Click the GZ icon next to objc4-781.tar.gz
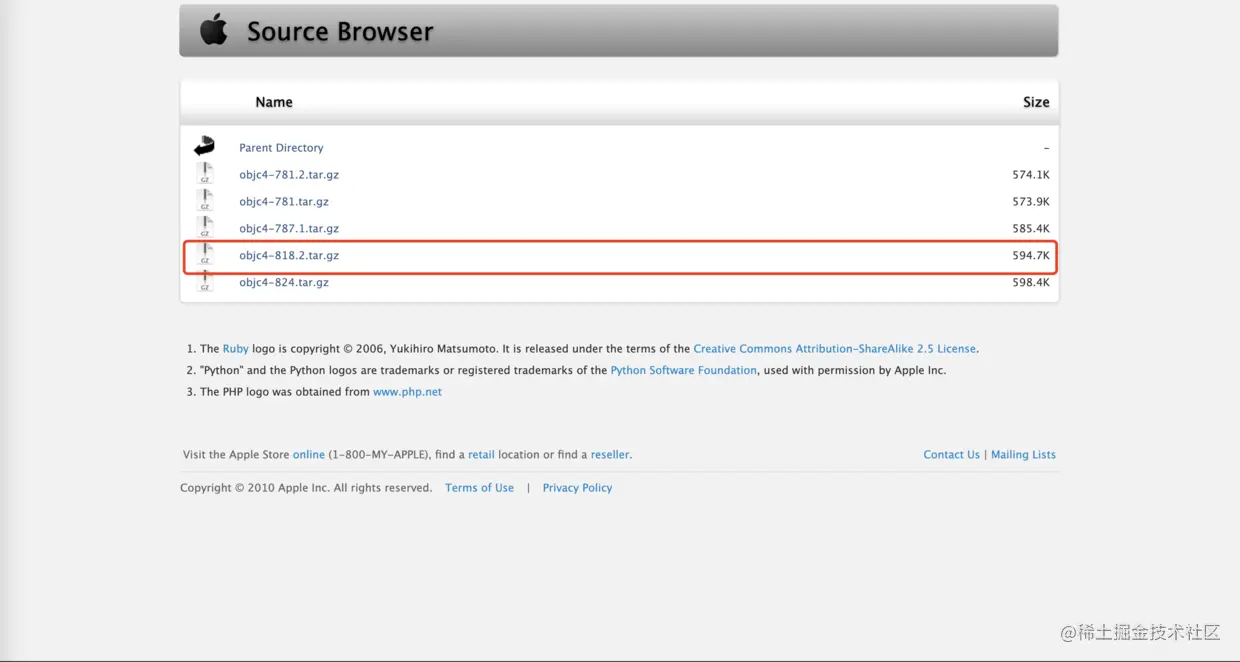 tap(204, 199)
